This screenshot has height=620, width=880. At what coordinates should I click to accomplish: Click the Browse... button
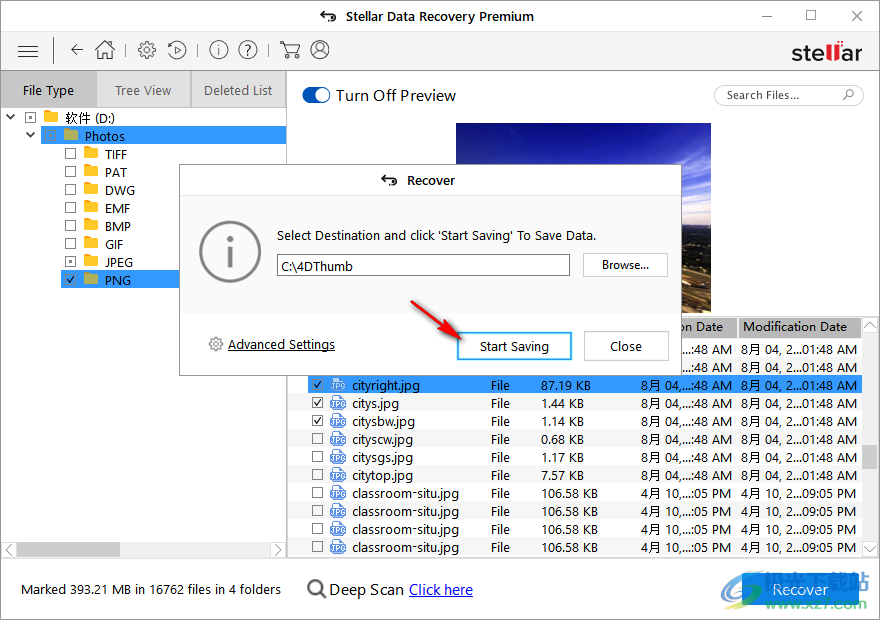coord(625,265)
